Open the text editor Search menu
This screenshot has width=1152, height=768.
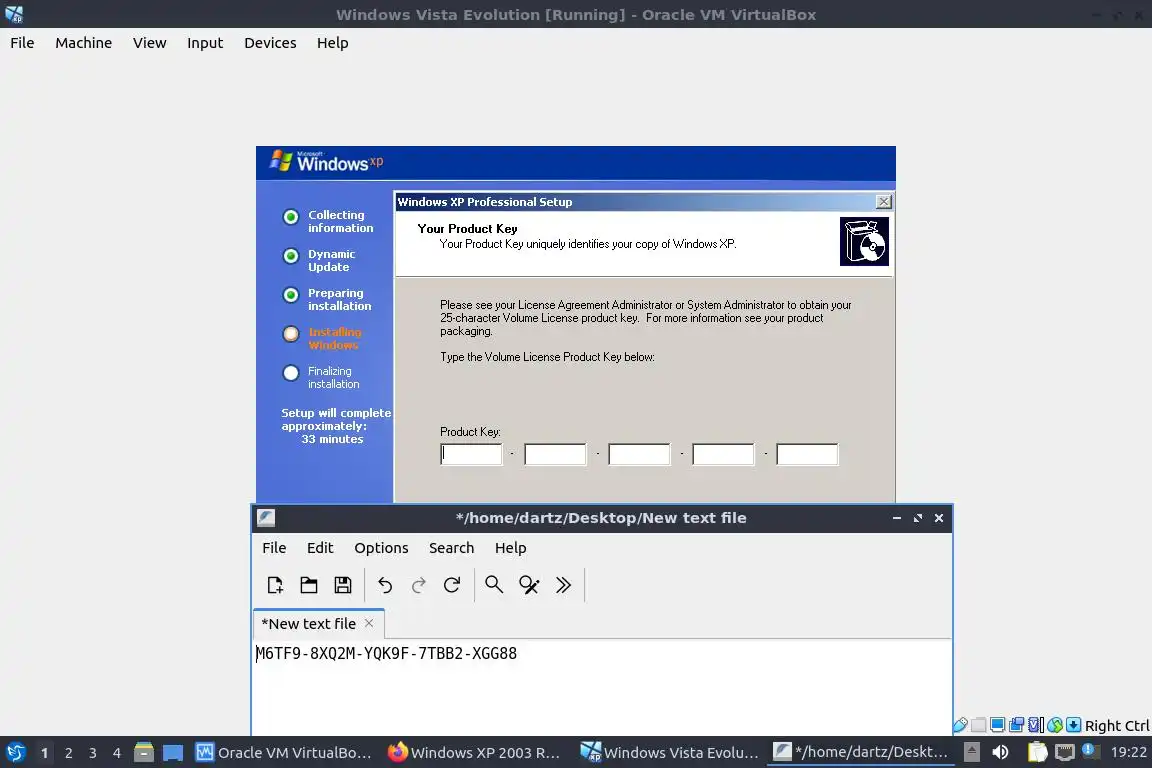point(451,548)
